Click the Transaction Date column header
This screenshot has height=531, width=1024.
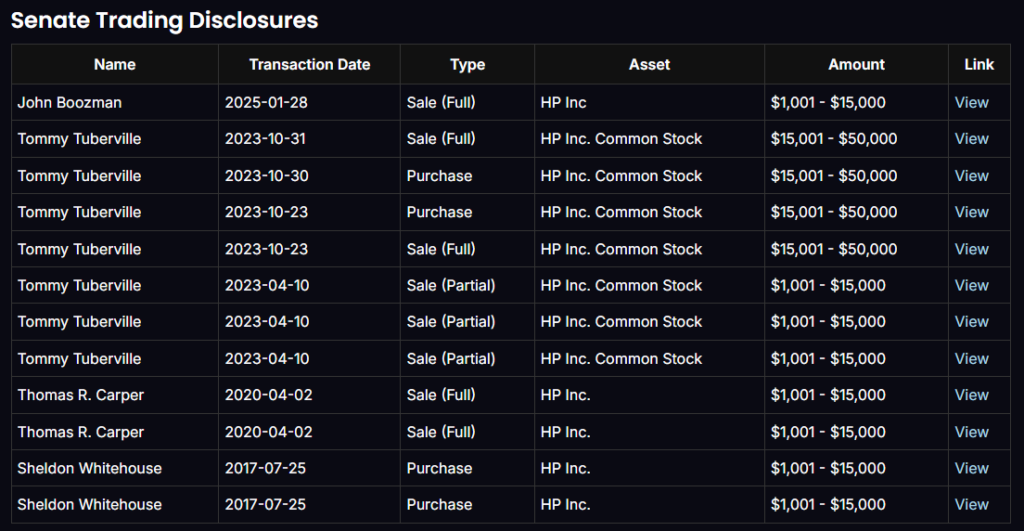pyautogui.click(x=309, y=64)
